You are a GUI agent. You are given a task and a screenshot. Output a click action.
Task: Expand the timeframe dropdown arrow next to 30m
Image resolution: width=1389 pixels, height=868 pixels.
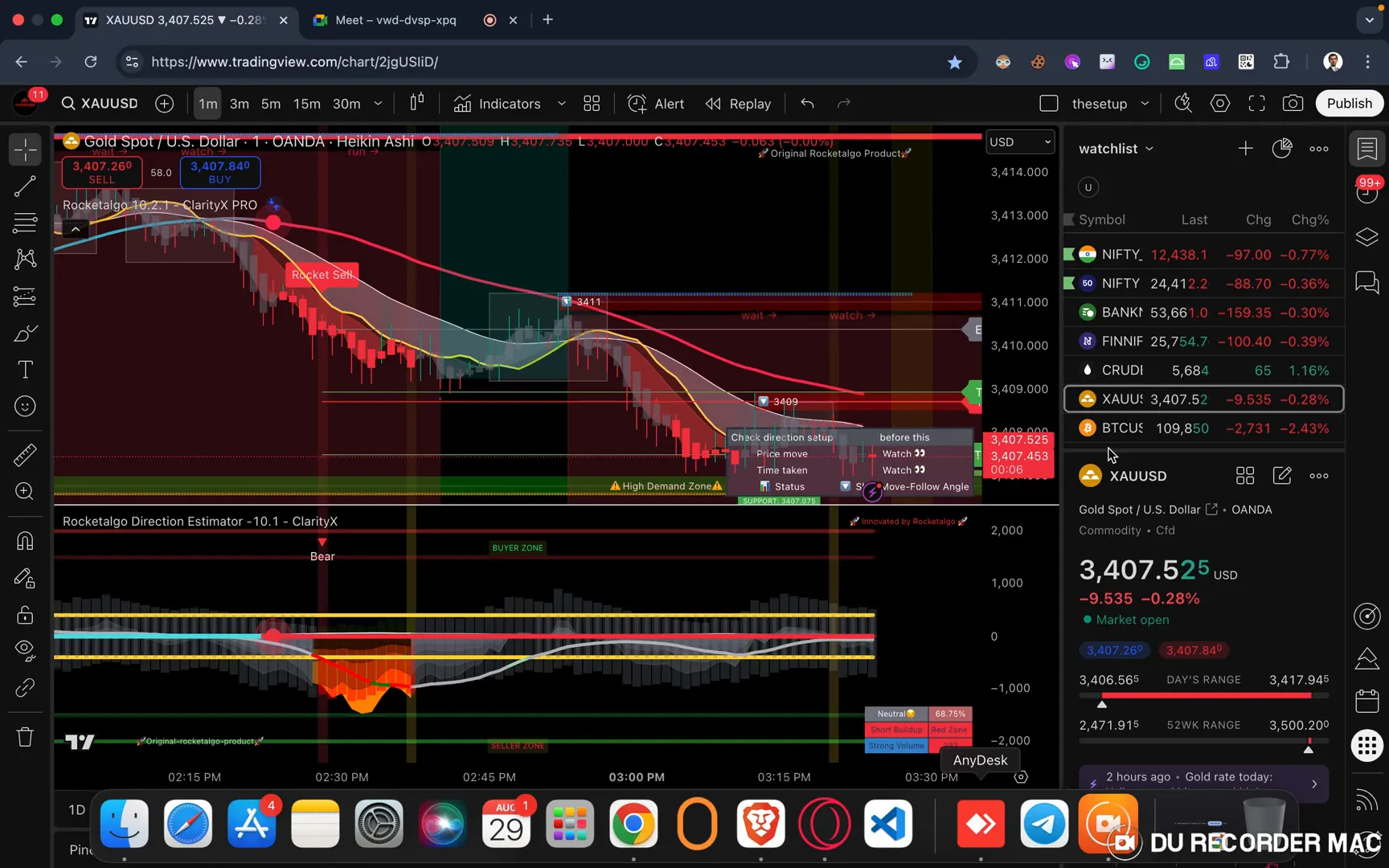tap(377, 103)
